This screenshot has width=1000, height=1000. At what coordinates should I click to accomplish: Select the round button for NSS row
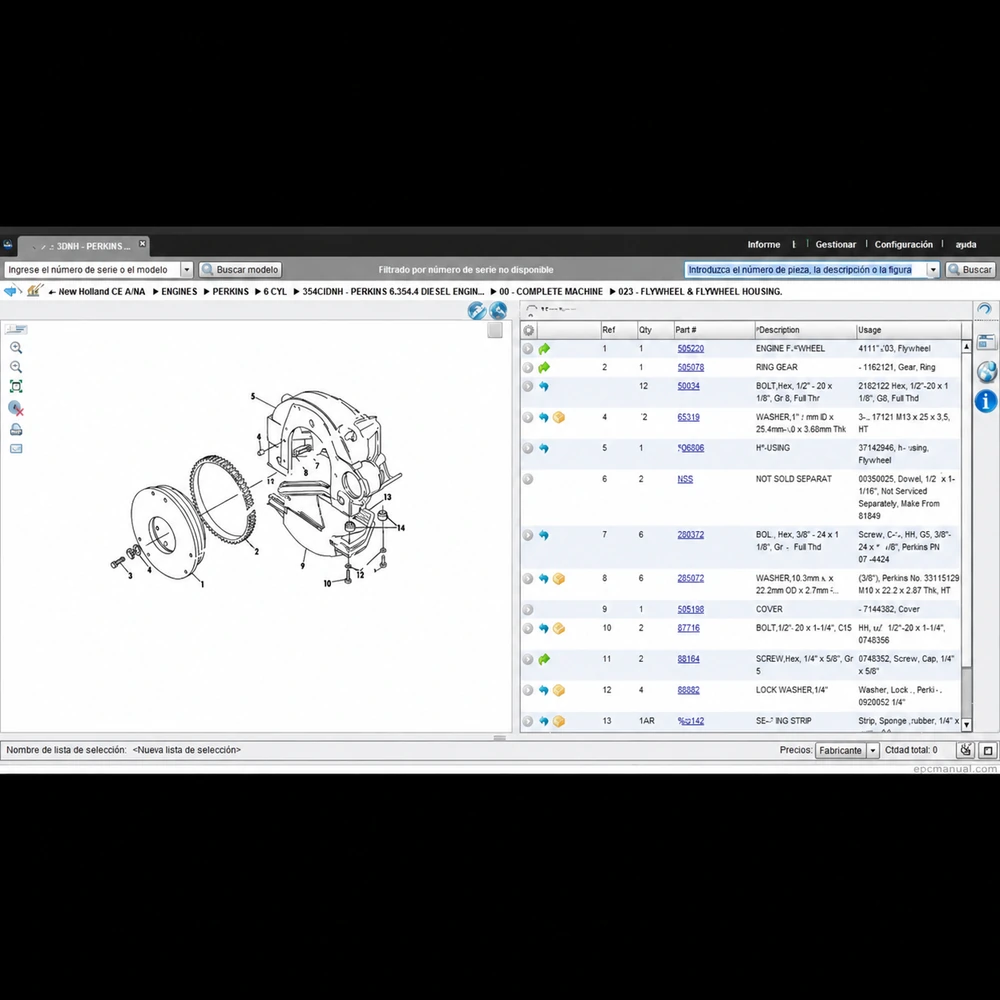pos(527,479)
